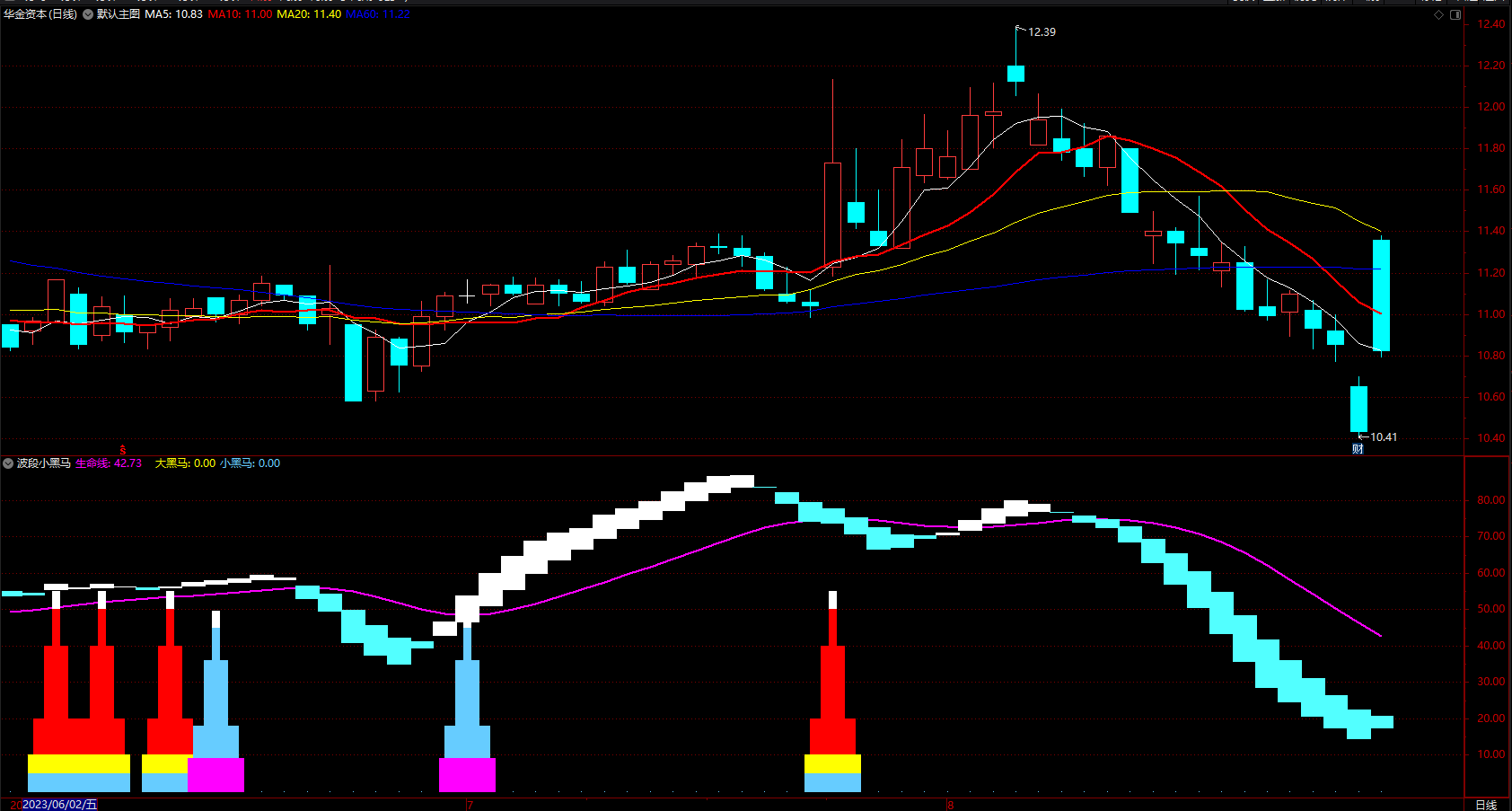The height and width of the screenshot is (811, 1512).
Task: Click the 11.00 price axis label
Action: point(1490,314)
